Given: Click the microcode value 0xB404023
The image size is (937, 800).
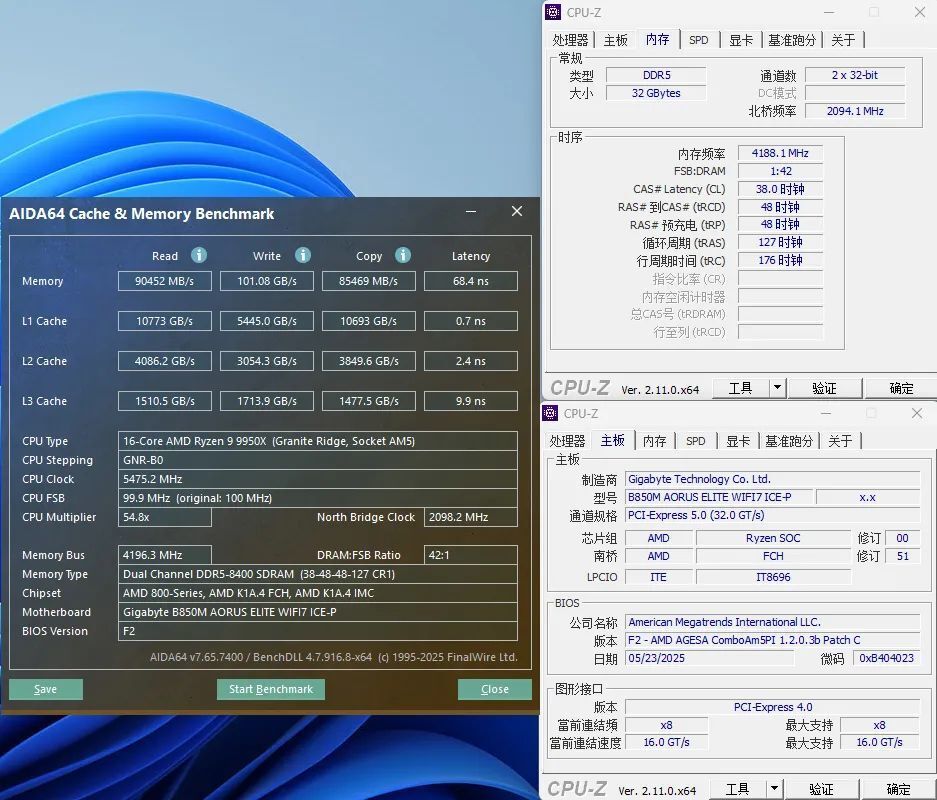Looking at the screenshot, I should click(x=887, y=658).
